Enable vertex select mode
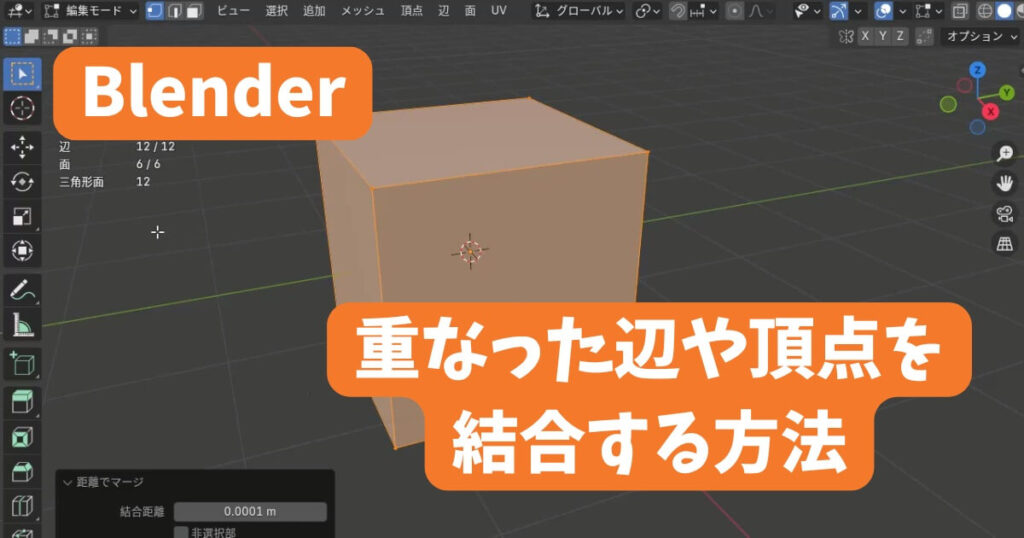The image size is (1024, 538). pos(155,10)
